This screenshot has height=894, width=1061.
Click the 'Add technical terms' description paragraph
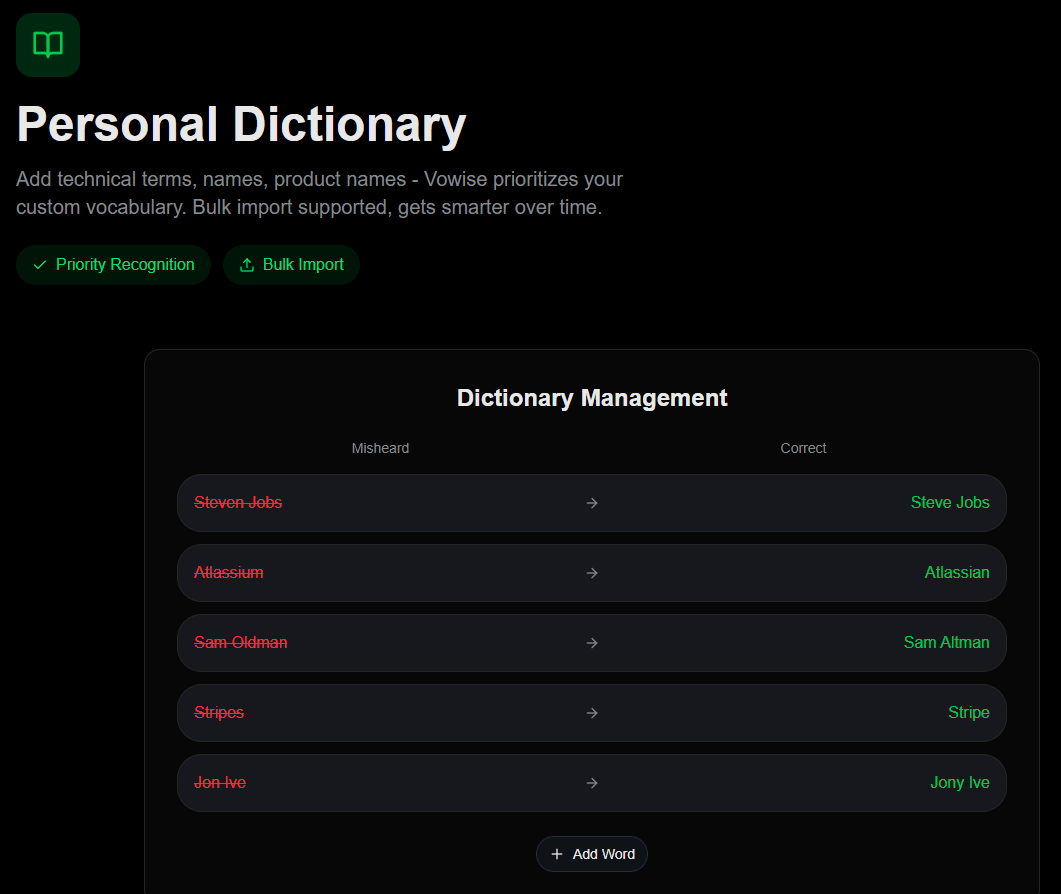point(319,193)
